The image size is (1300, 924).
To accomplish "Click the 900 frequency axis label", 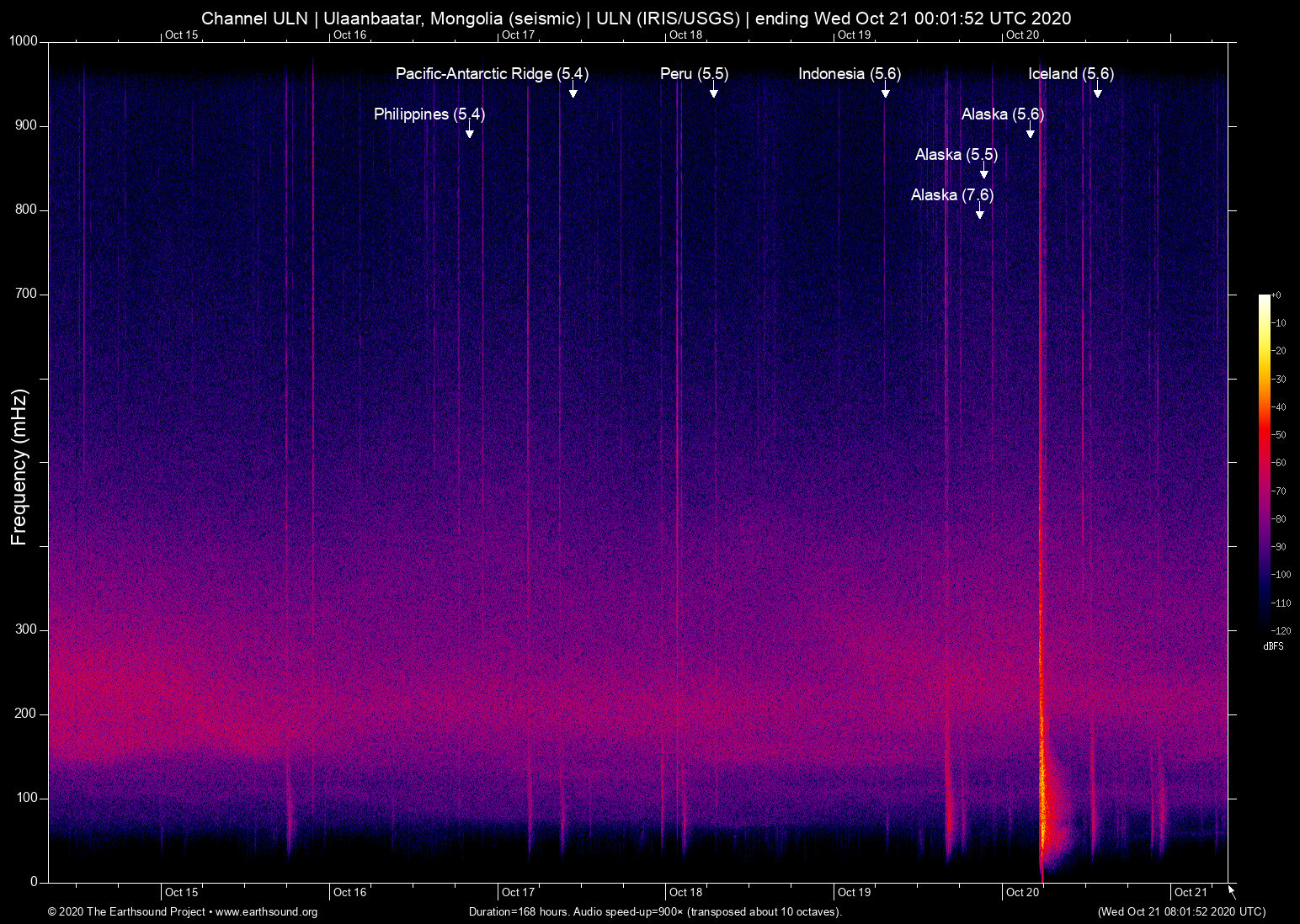I will (27, 125).
